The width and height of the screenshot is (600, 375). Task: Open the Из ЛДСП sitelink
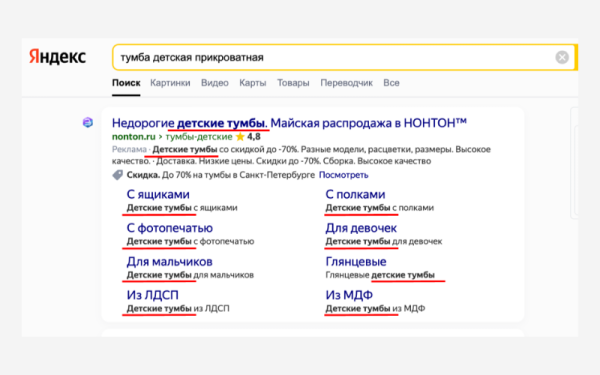click(x=153, y=295)
